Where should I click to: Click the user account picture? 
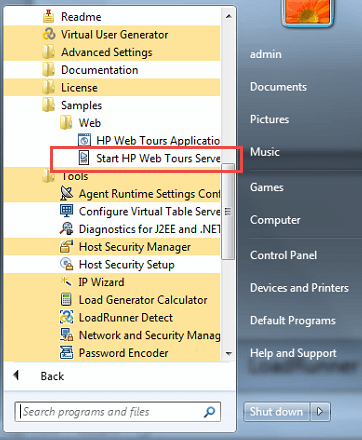point(308,12)
